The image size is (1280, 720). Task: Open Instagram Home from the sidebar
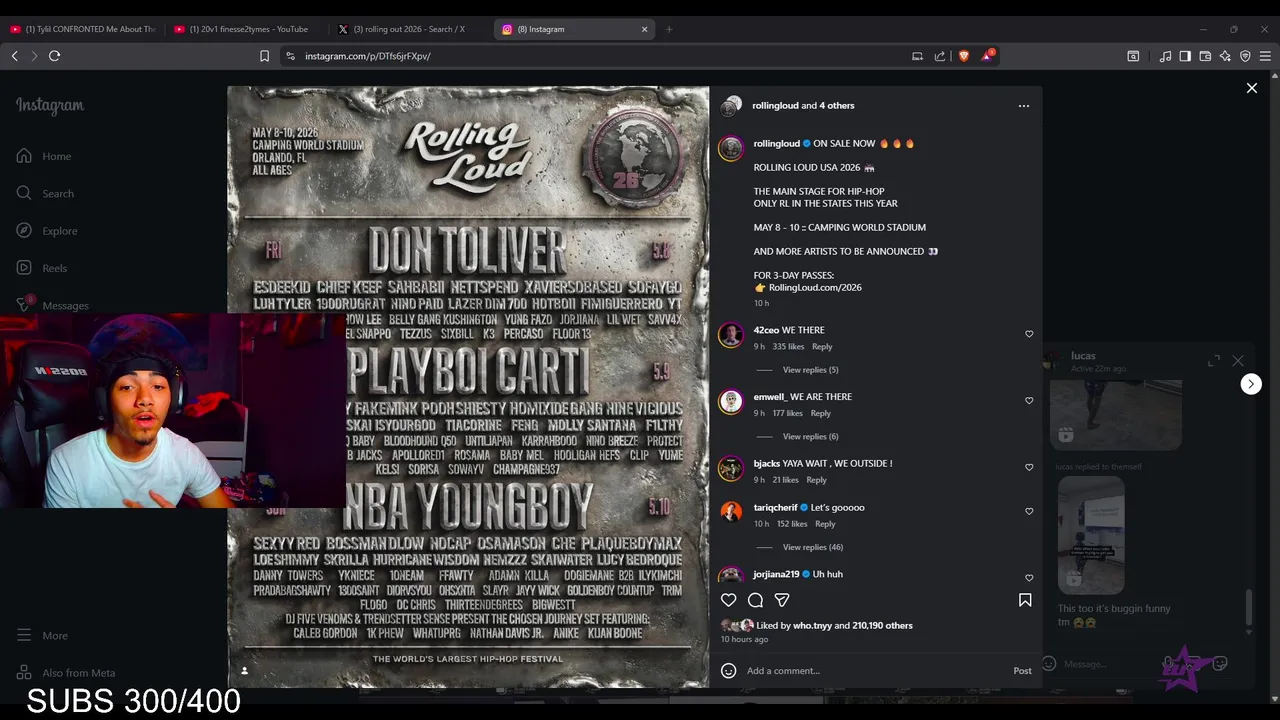click(x=43, y=156)
